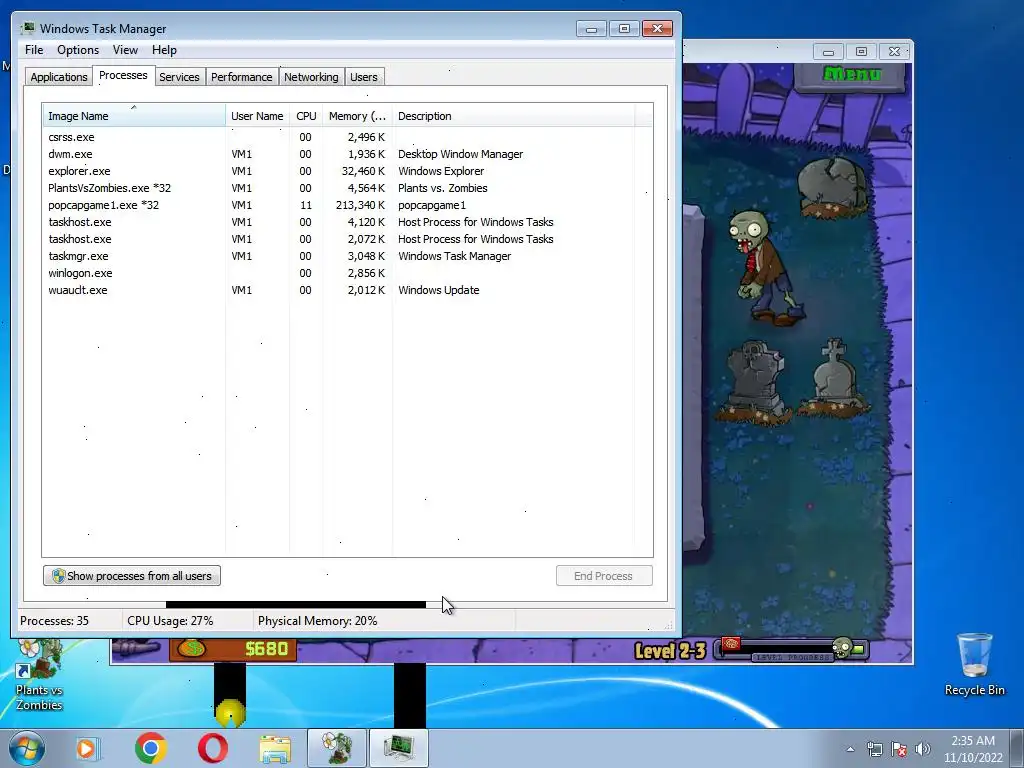Open the Recycle Bin desktop icon
The width and height of the screenshot is (1024, 768).
point(974,665)
